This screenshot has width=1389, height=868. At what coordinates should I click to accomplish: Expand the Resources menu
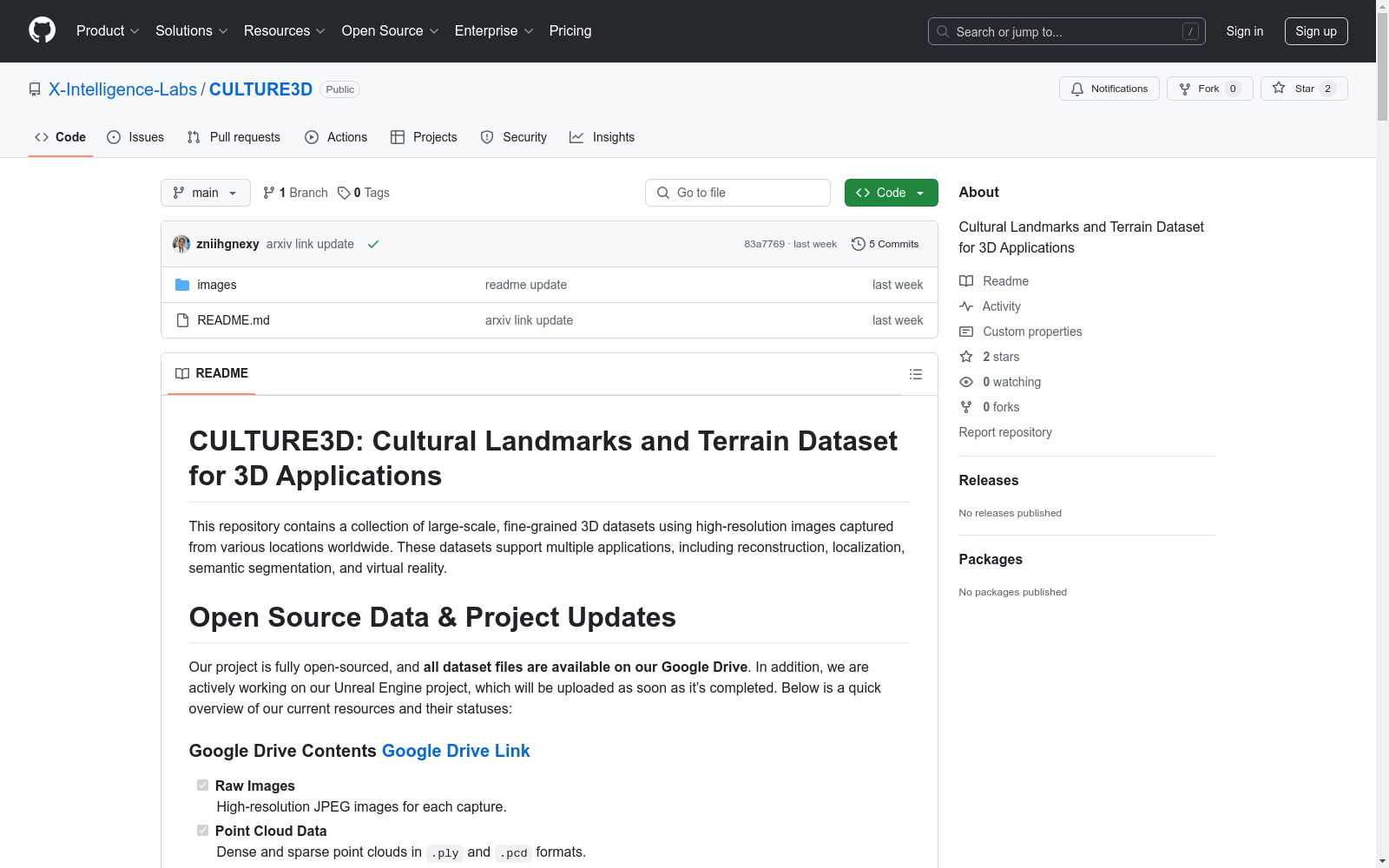click(x=285, y=31)
